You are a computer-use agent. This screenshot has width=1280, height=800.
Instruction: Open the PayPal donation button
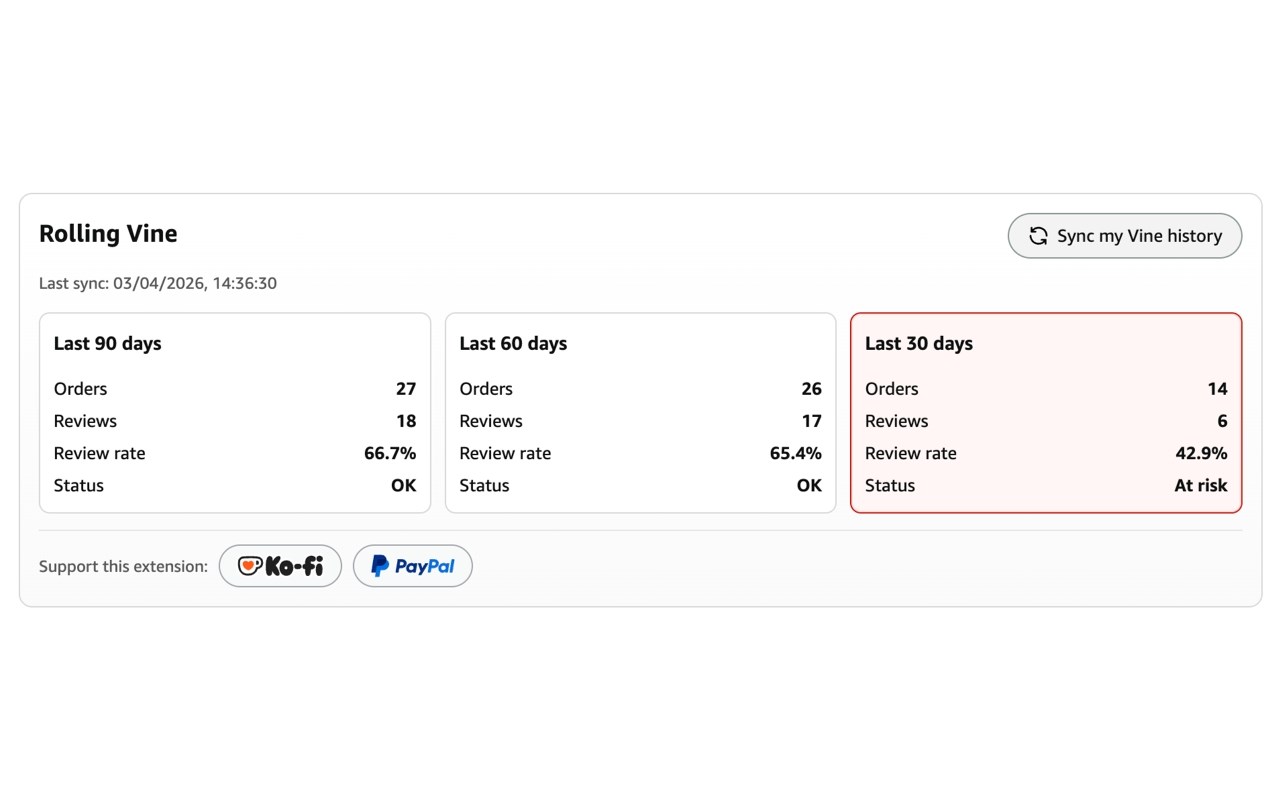413,566
